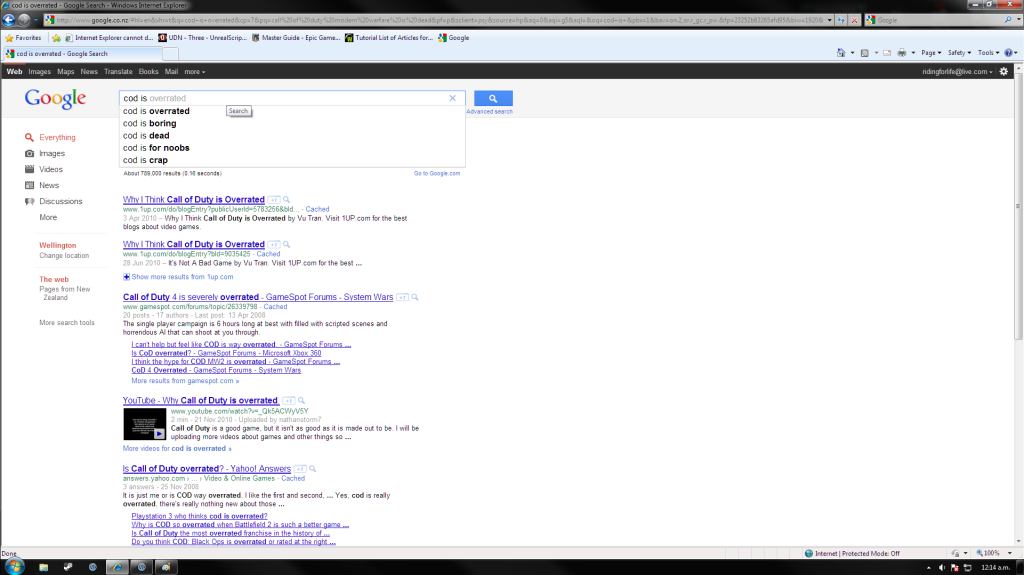
Task: Focus the Google search input field
Action: [284, 98]
